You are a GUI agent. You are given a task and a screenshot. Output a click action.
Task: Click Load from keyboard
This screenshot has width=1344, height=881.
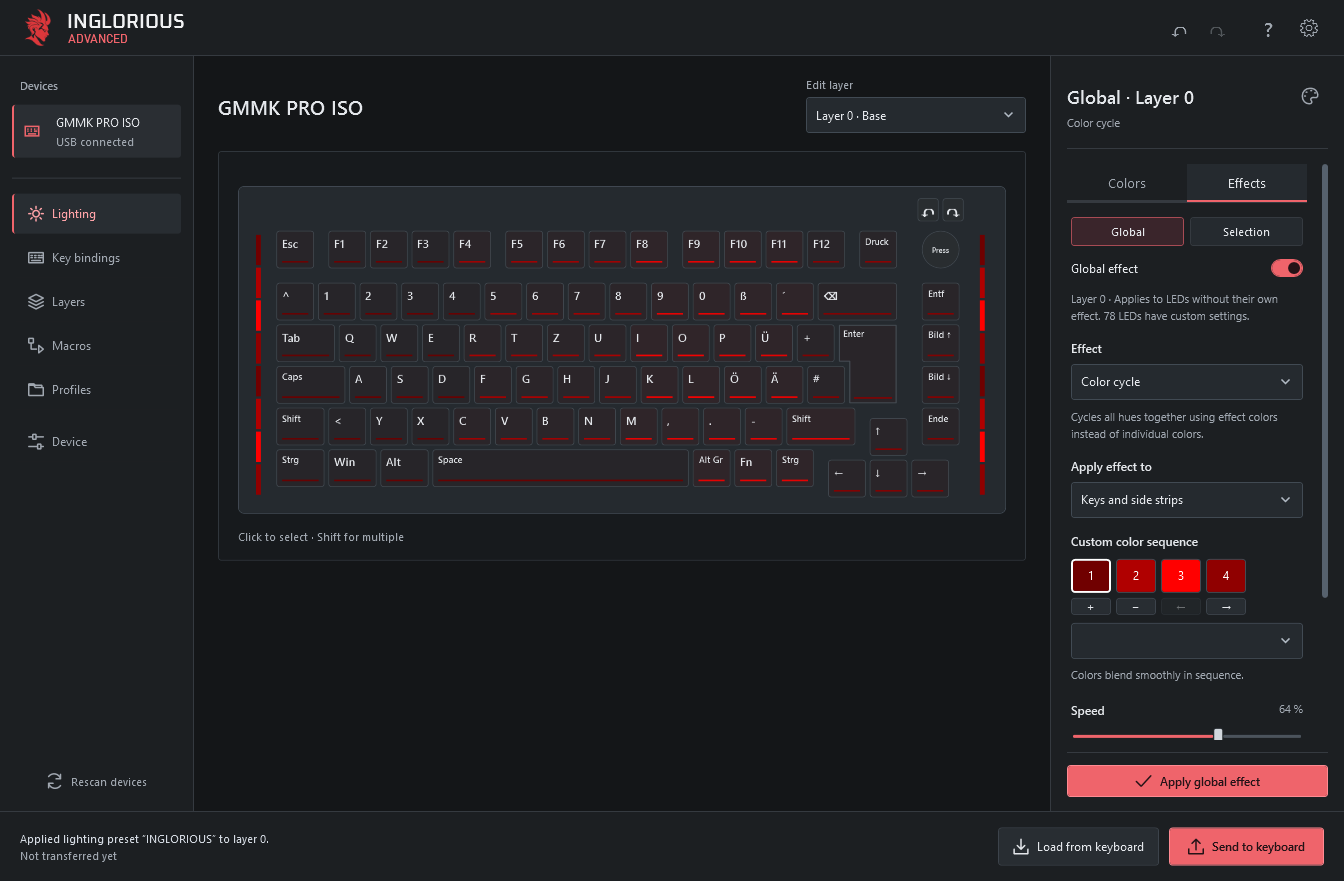point(1078,847)
